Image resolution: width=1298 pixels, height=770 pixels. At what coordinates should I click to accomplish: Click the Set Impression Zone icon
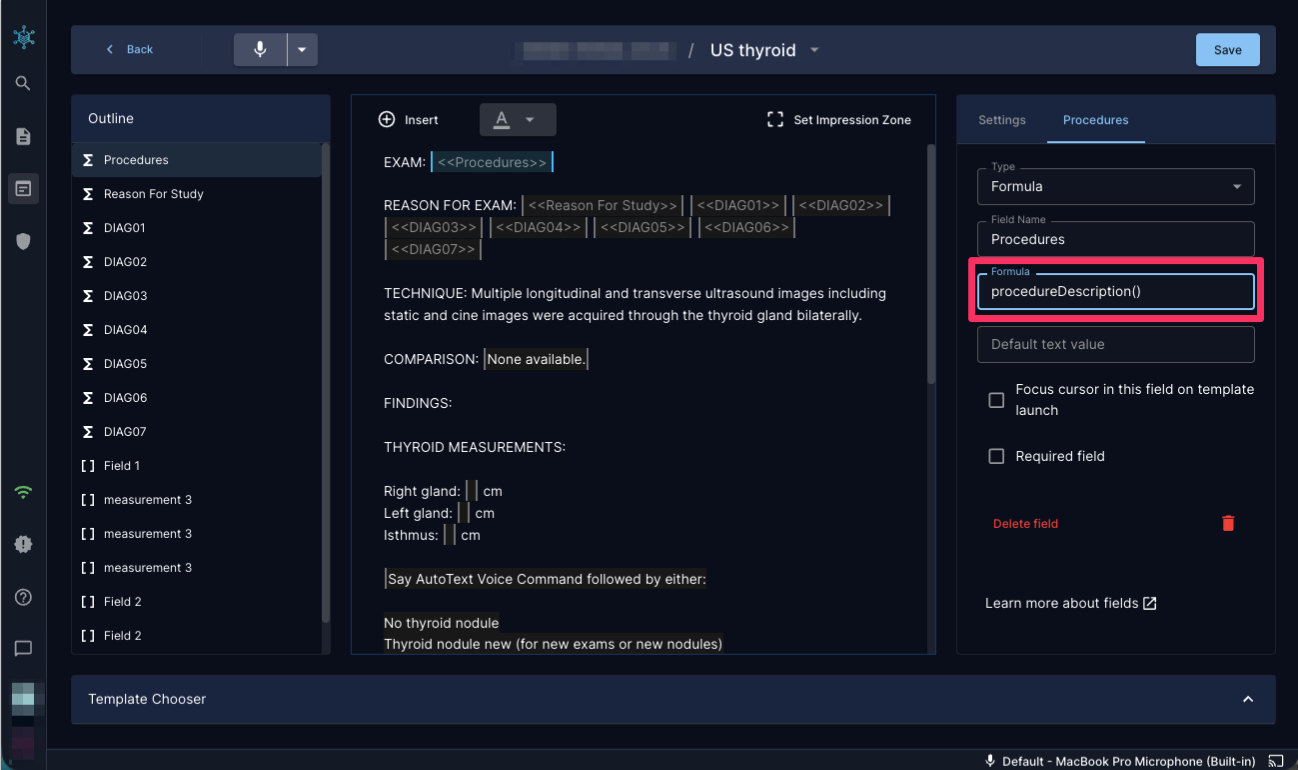tap(775, 120)
